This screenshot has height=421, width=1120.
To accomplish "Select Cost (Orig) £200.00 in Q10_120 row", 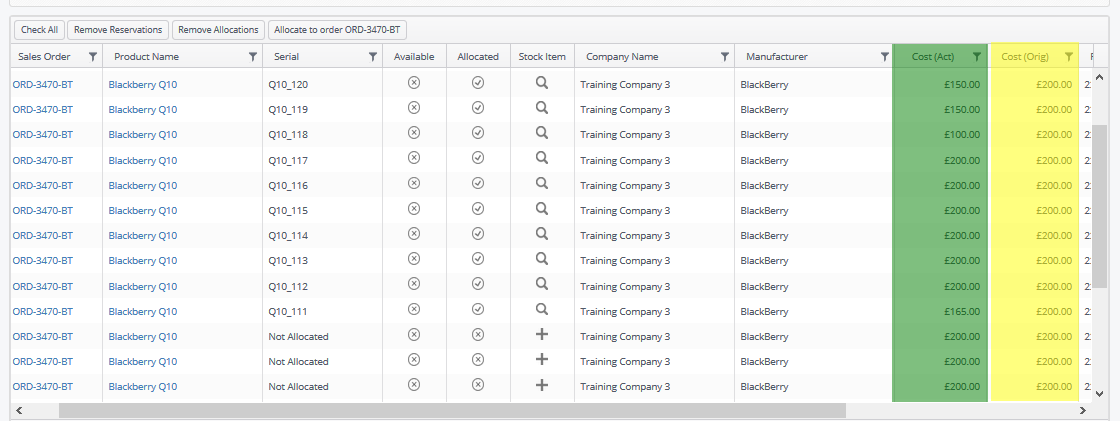I will tap(1054, 84).
